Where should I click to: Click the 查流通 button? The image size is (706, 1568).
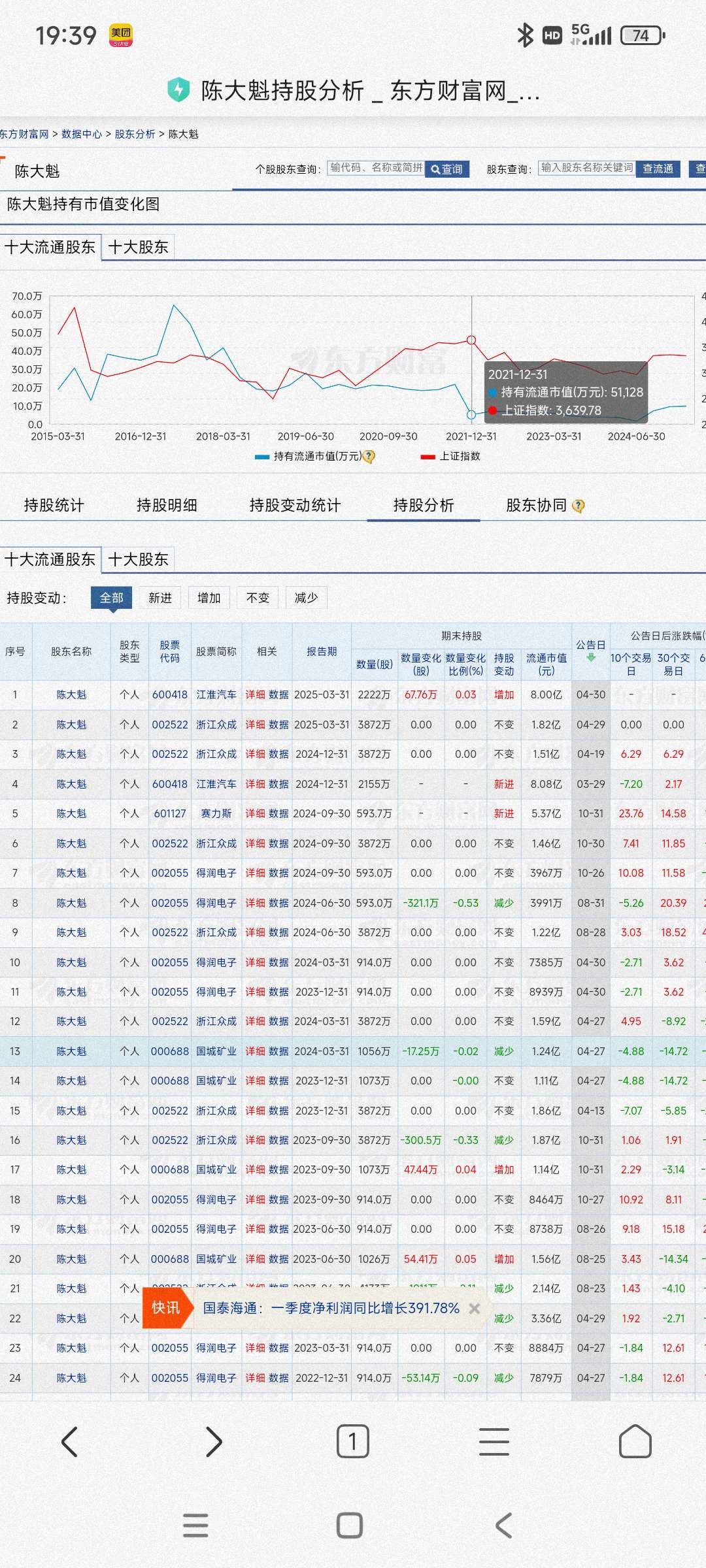click(658, 169)
